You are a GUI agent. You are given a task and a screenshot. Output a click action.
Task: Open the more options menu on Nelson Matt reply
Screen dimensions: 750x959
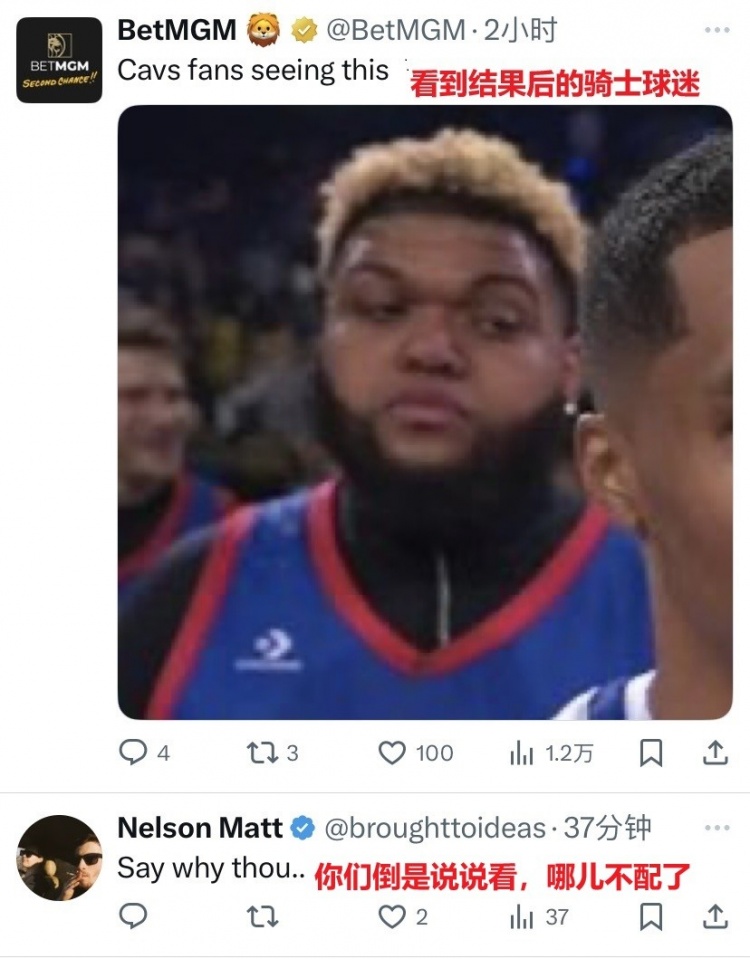coord(717,828)
